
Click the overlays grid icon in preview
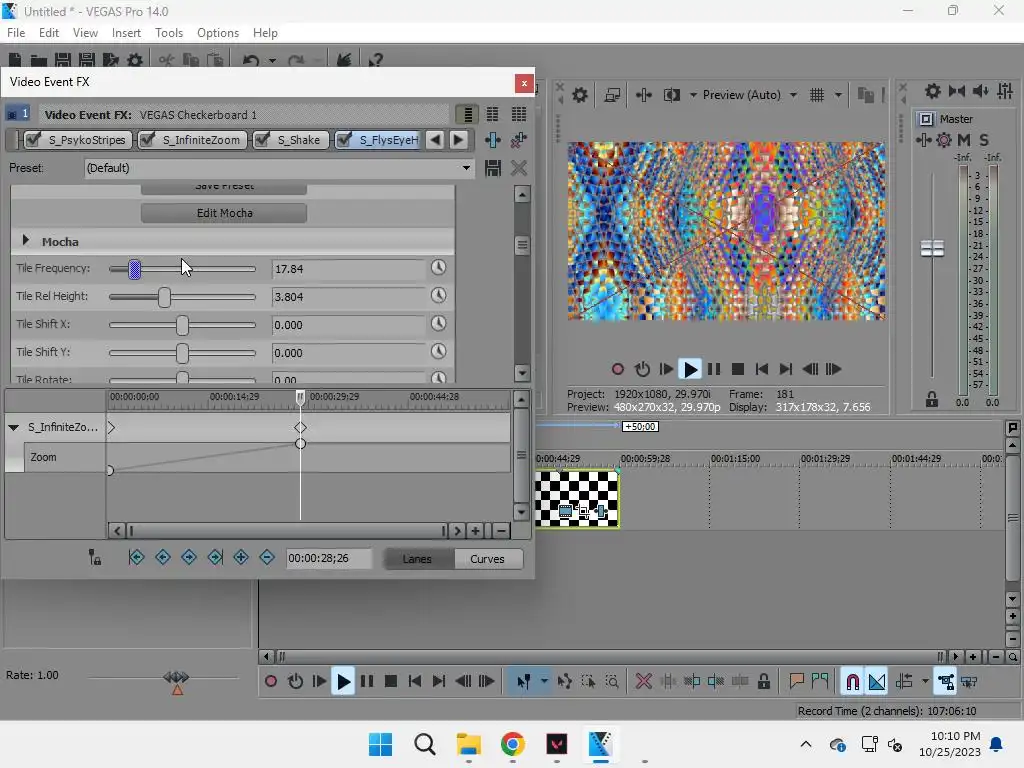817,95
